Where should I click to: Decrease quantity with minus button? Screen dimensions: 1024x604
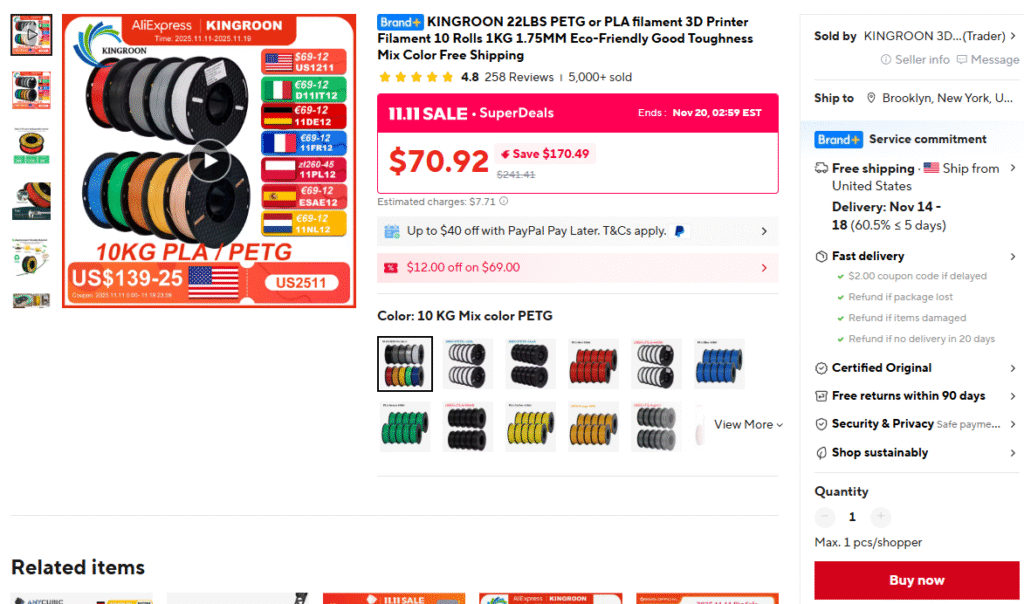pos(825,517)
